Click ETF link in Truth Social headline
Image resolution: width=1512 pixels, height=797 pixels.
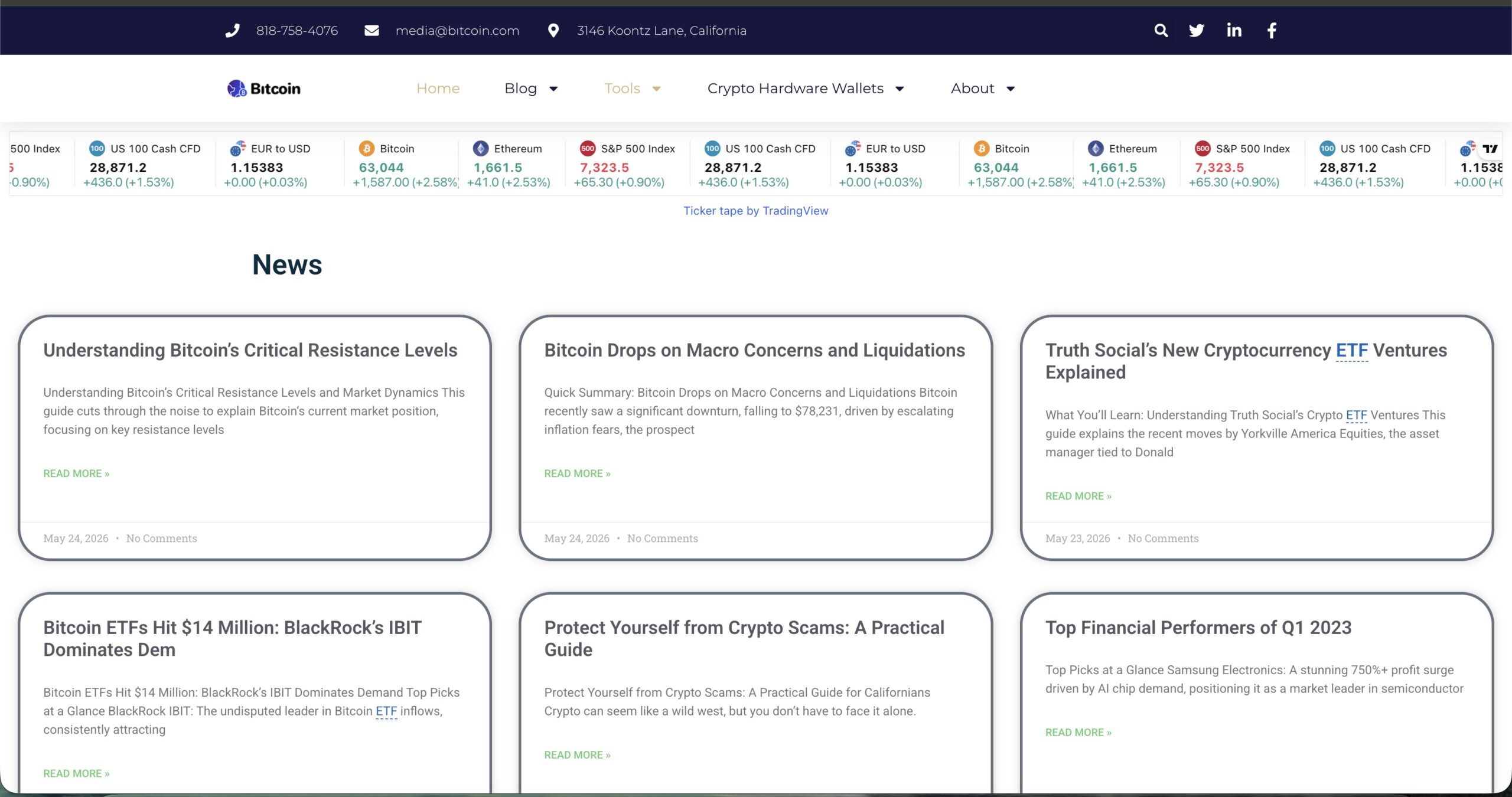pos(1352,351)
